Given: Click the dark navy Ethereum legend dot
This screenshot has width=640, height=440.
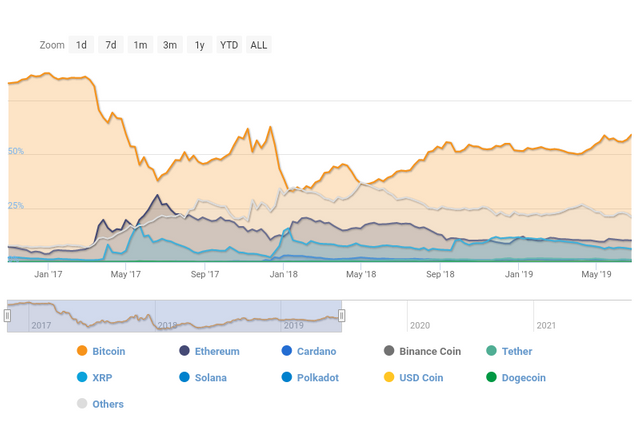Looking at the screenshot, I should click(x=184, y=351).
